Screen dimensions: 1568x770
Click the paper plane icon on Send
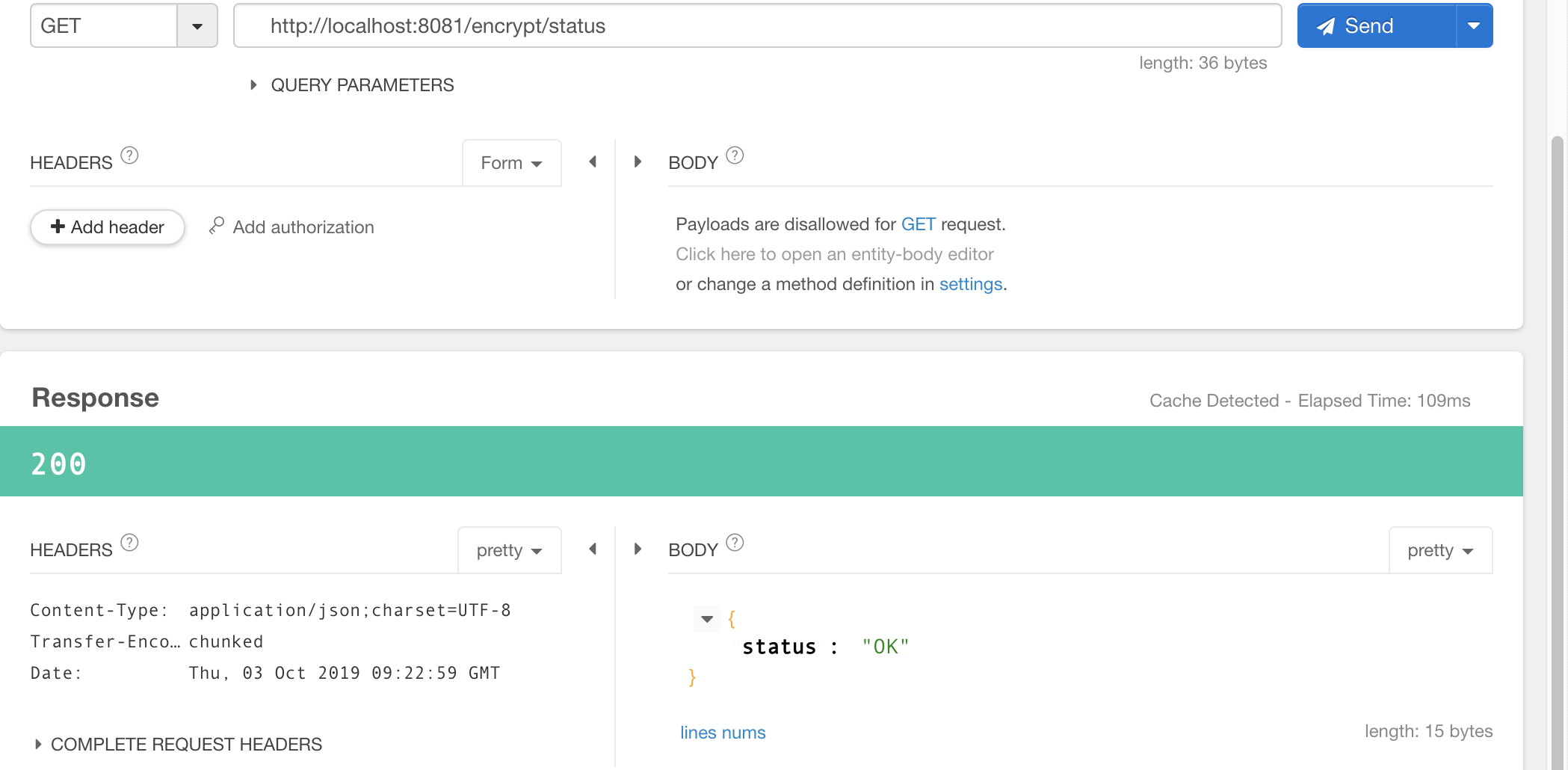pos(1324,25)
